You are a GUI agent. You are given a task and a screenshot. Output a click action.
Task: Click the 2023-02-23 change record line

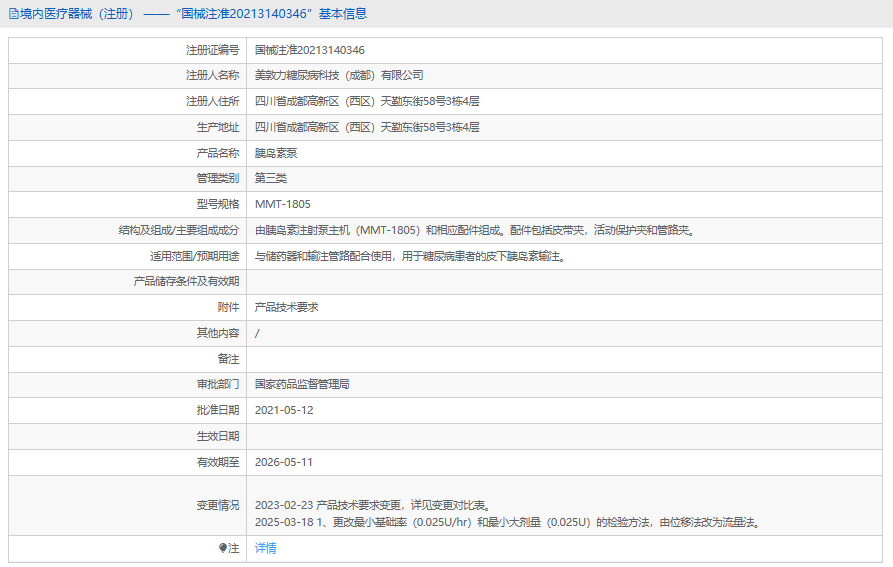pos(373,506)
